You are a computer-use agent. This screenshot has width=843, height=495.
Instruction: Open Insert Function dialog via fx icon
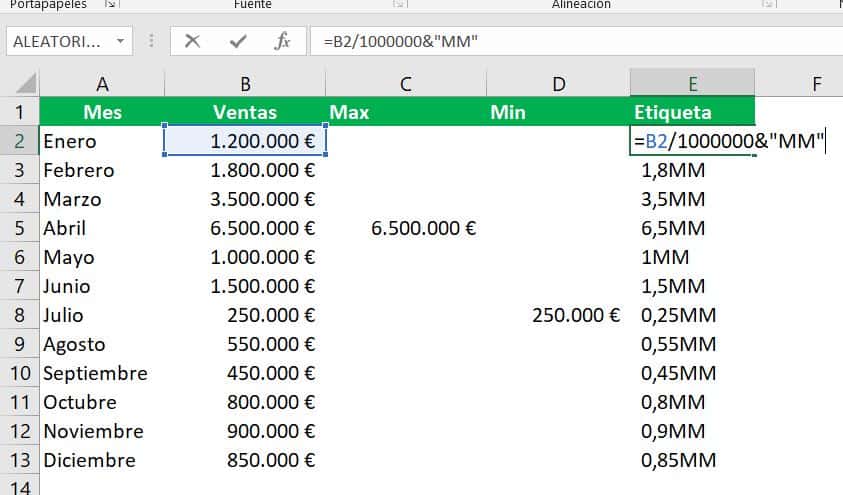(282, 41)
